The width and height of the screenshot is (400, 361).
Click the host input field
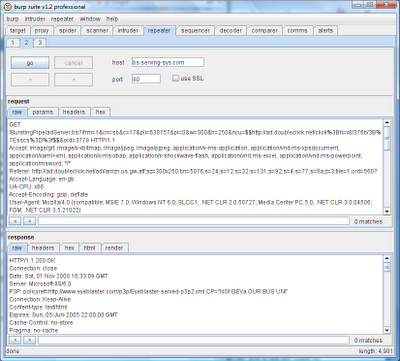(168, 62)
